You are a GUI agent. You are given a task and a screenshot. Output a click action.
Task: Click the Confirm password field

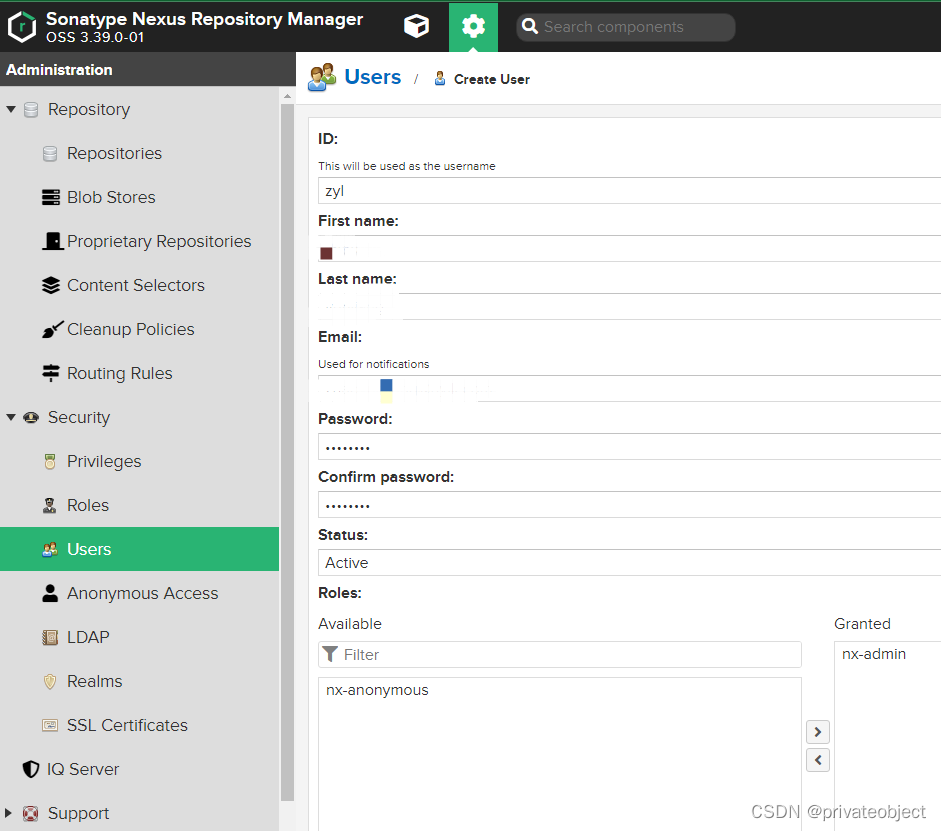629,505
